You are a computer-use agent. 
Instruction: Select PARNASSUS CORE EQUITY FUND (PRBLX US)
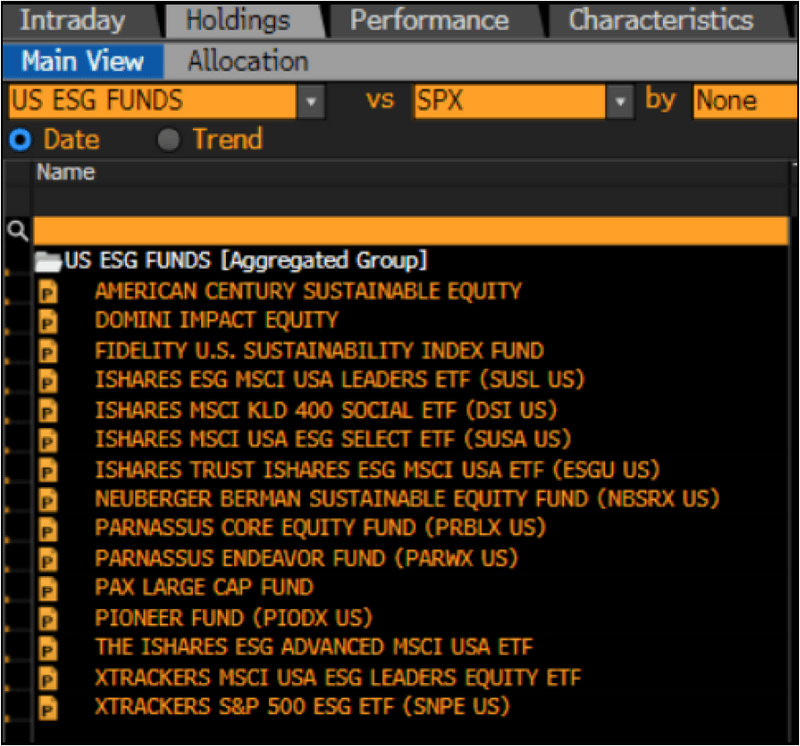coord(320,528)
